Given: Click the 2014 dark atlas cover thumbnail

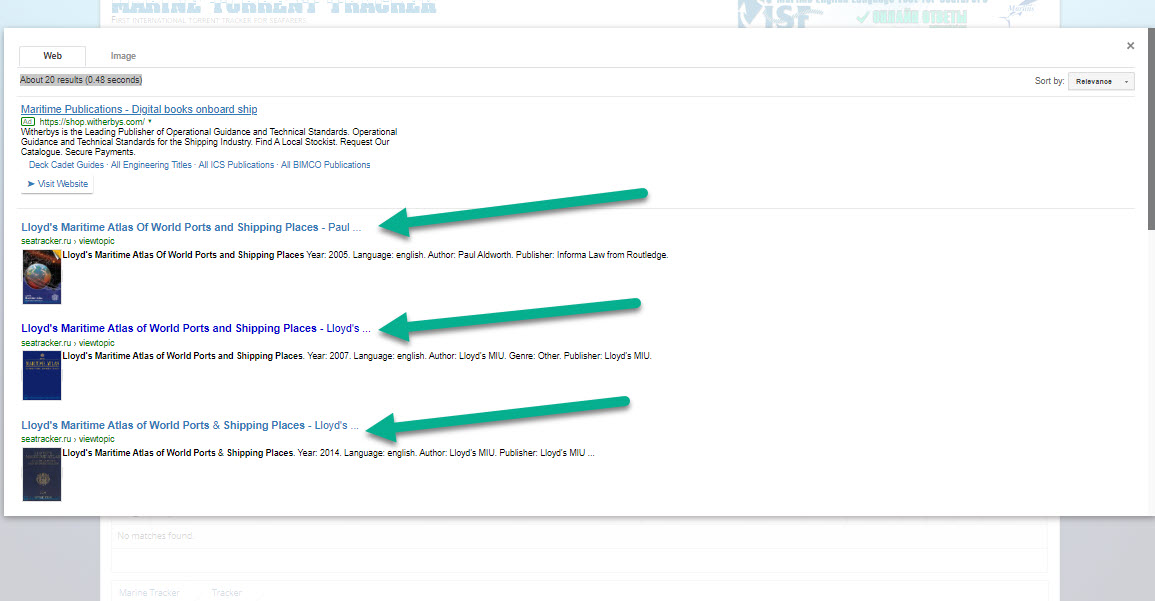Looking at the screenshot, I should pyautogui.click(x=42, y=474).
